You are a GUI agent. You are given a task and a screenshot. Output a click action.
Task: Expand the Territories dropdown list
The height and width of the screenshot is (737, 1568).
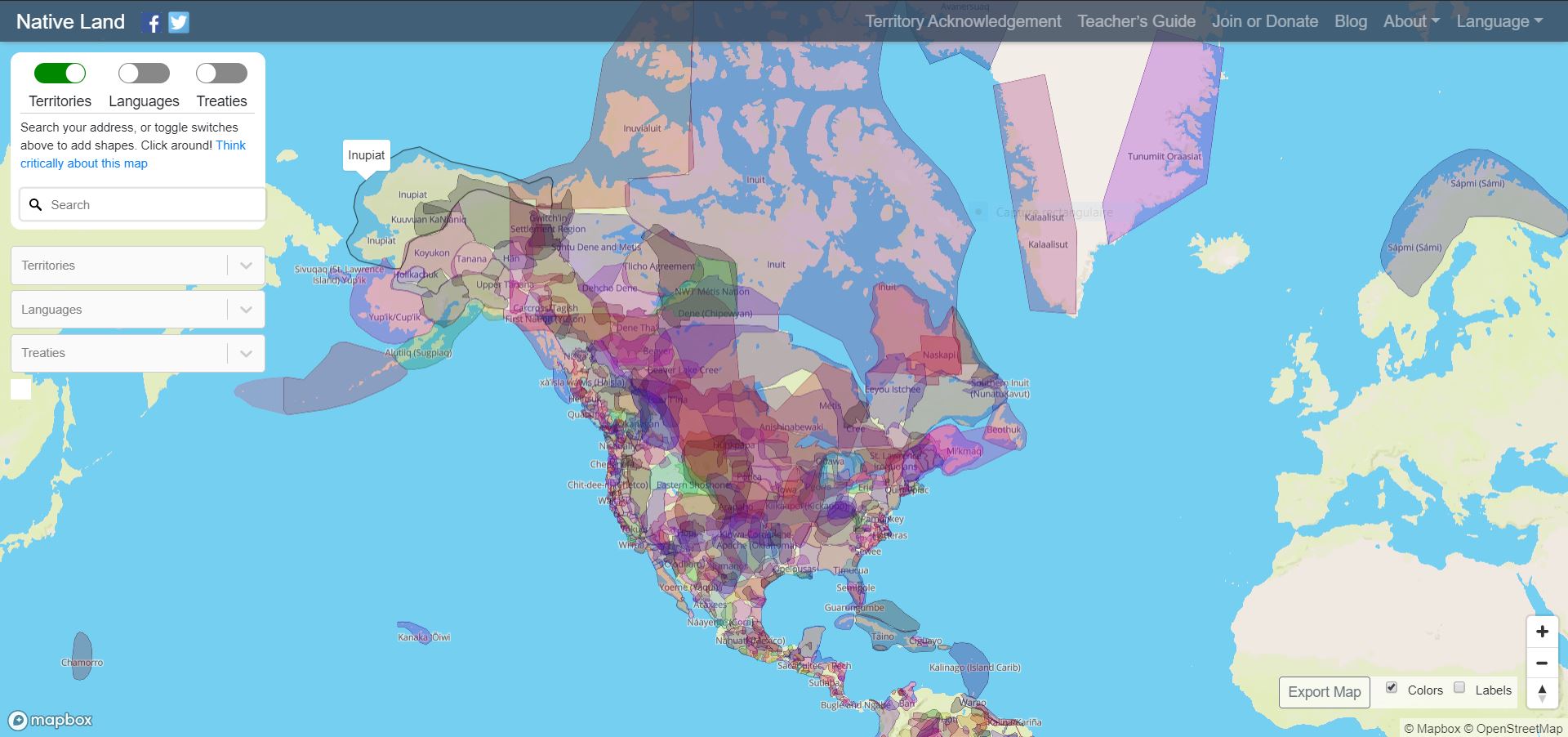(246, 266)
